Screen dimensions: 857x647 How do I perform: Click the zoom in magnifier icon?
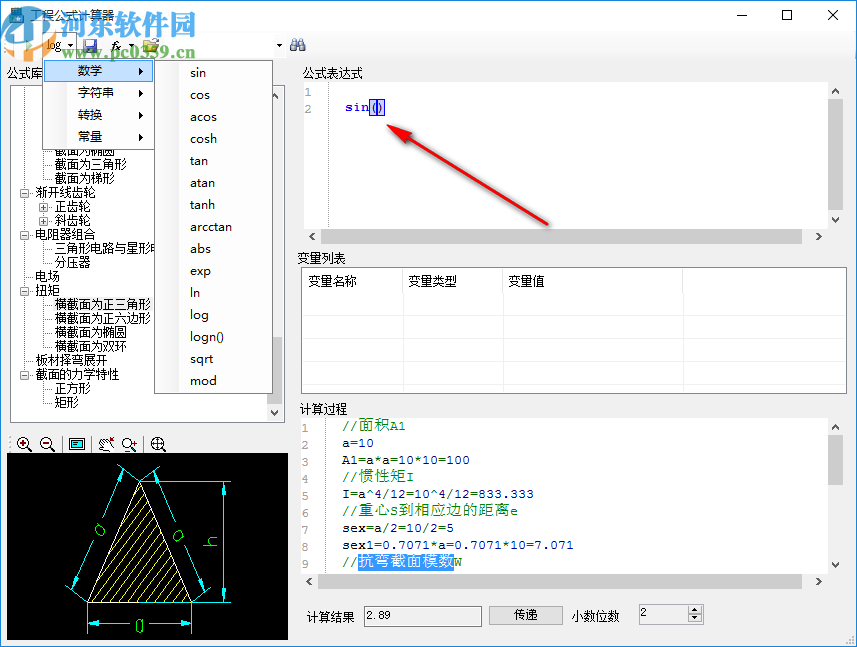pos(24,444)
